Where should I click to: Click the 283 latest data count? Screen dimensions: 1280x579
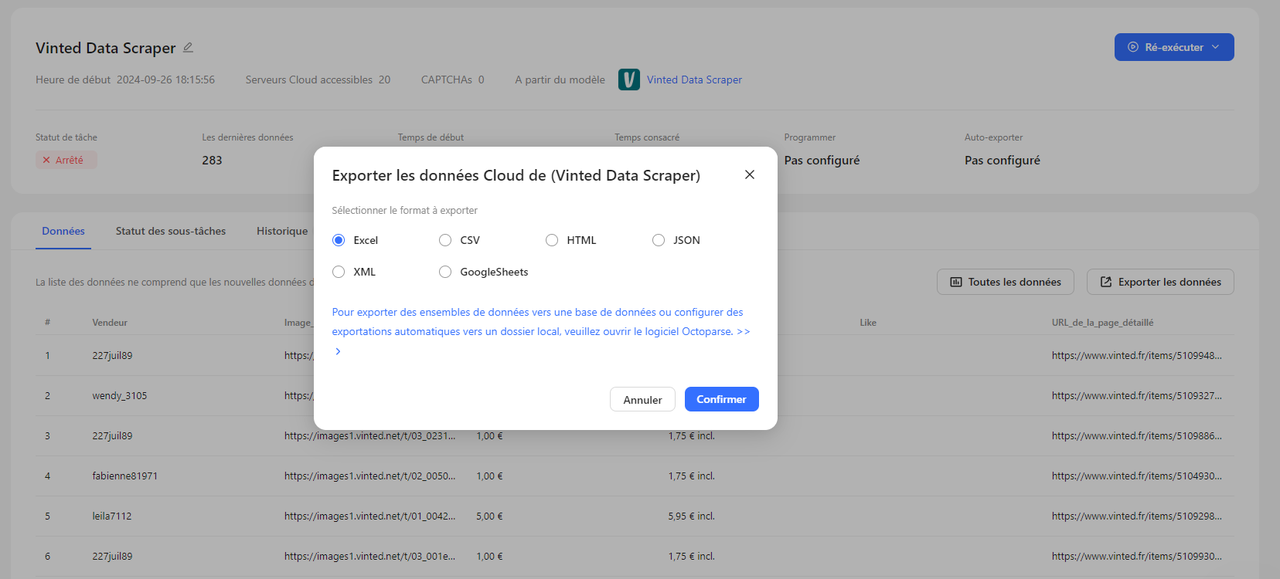[212, 160]
